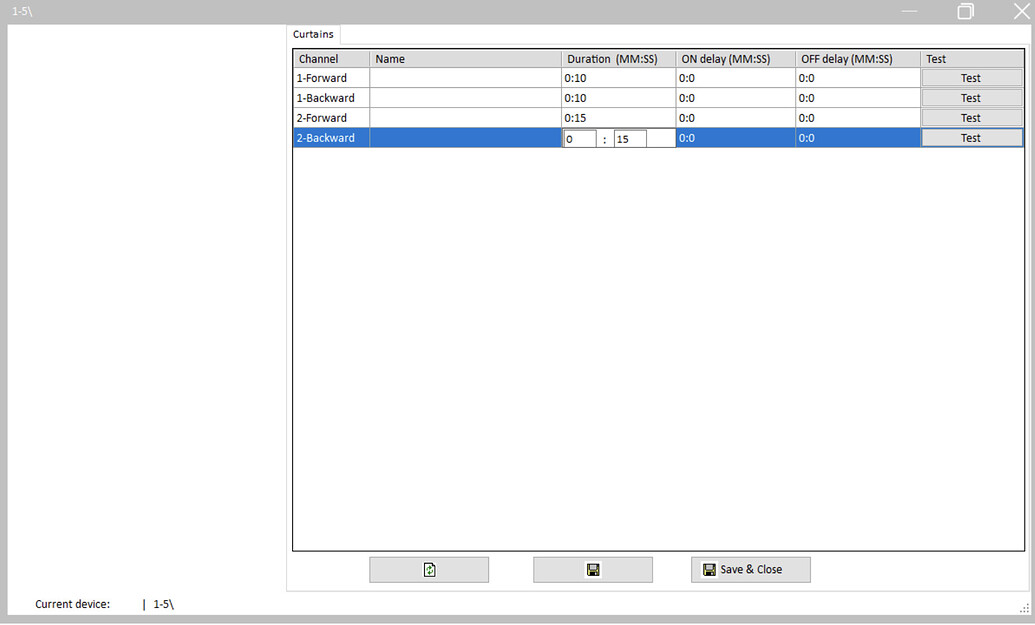Click ON delay cell of 2-Backward

click(x=735, y=138)
